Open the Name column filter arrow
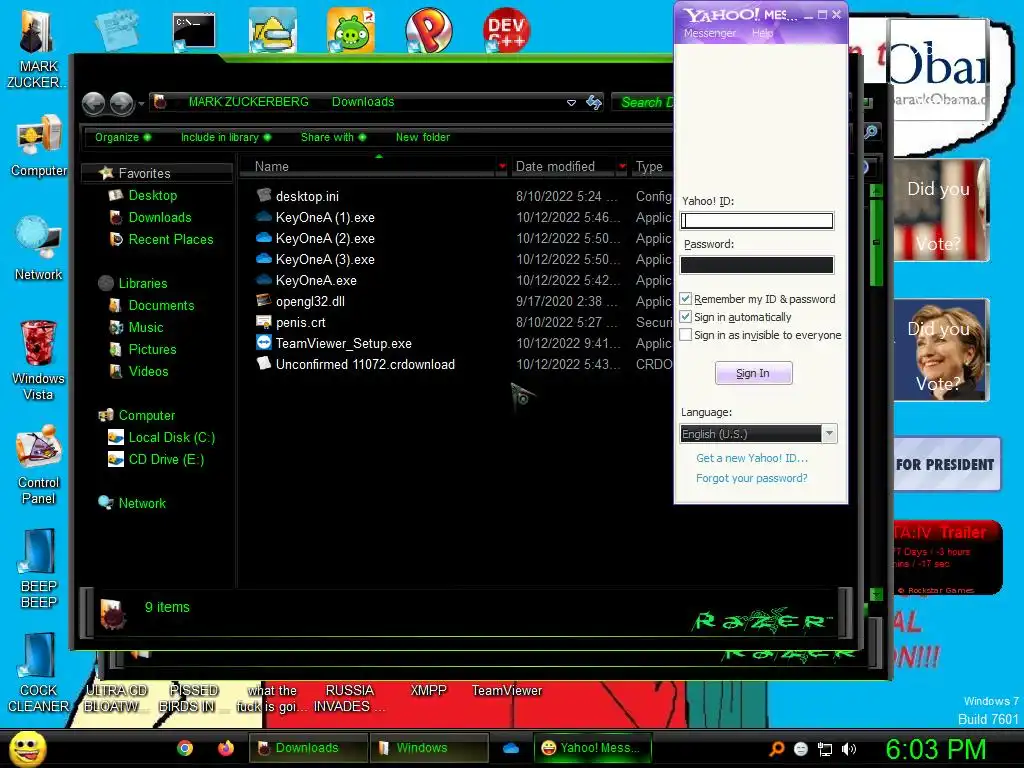The width and height of the screenshot is (1024, 768). tap(502, 167)
